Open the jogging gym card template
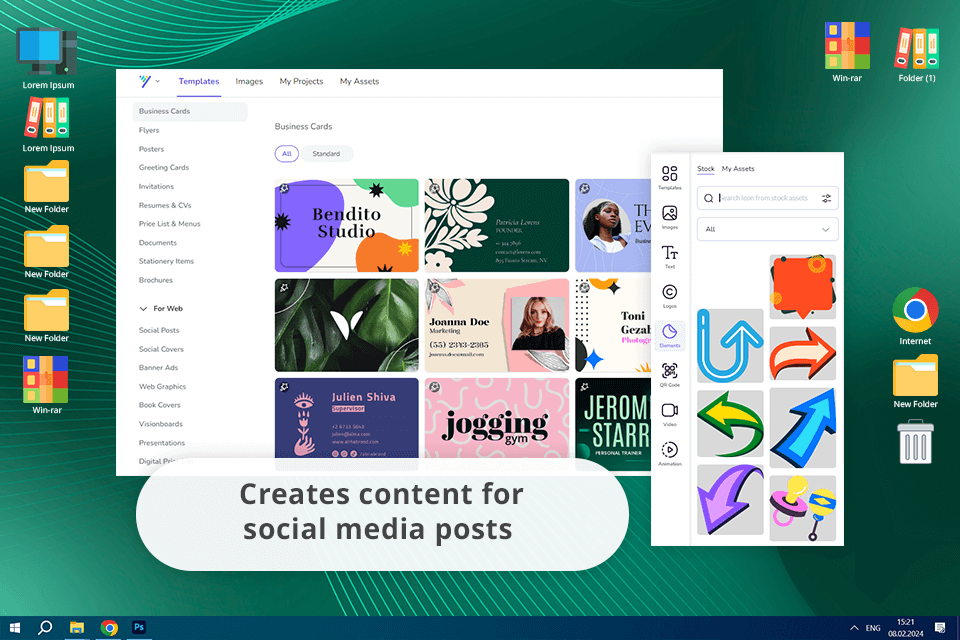Screen dimensions: 960x640 pyautogui.click(x=497, y=418)
